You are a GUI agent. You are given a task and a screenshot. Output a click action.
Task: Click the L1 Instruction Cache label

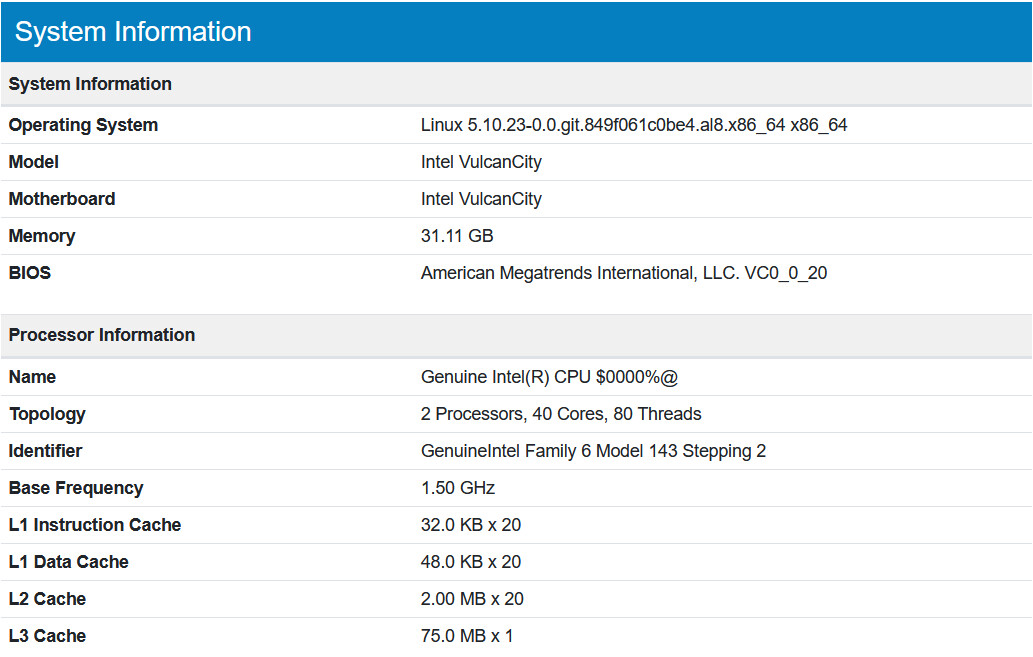pos(95,525)
